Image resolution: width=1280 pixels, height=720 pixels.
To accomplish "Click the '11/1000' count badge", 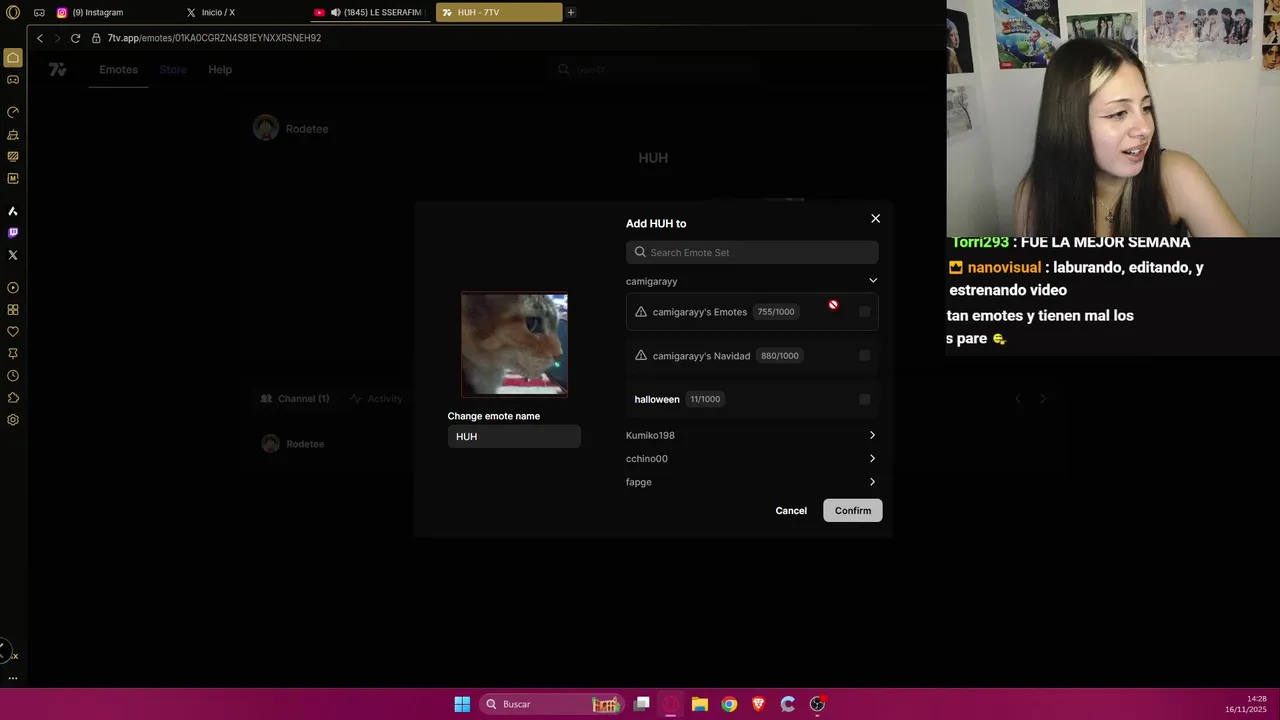I will coord(705,399).
